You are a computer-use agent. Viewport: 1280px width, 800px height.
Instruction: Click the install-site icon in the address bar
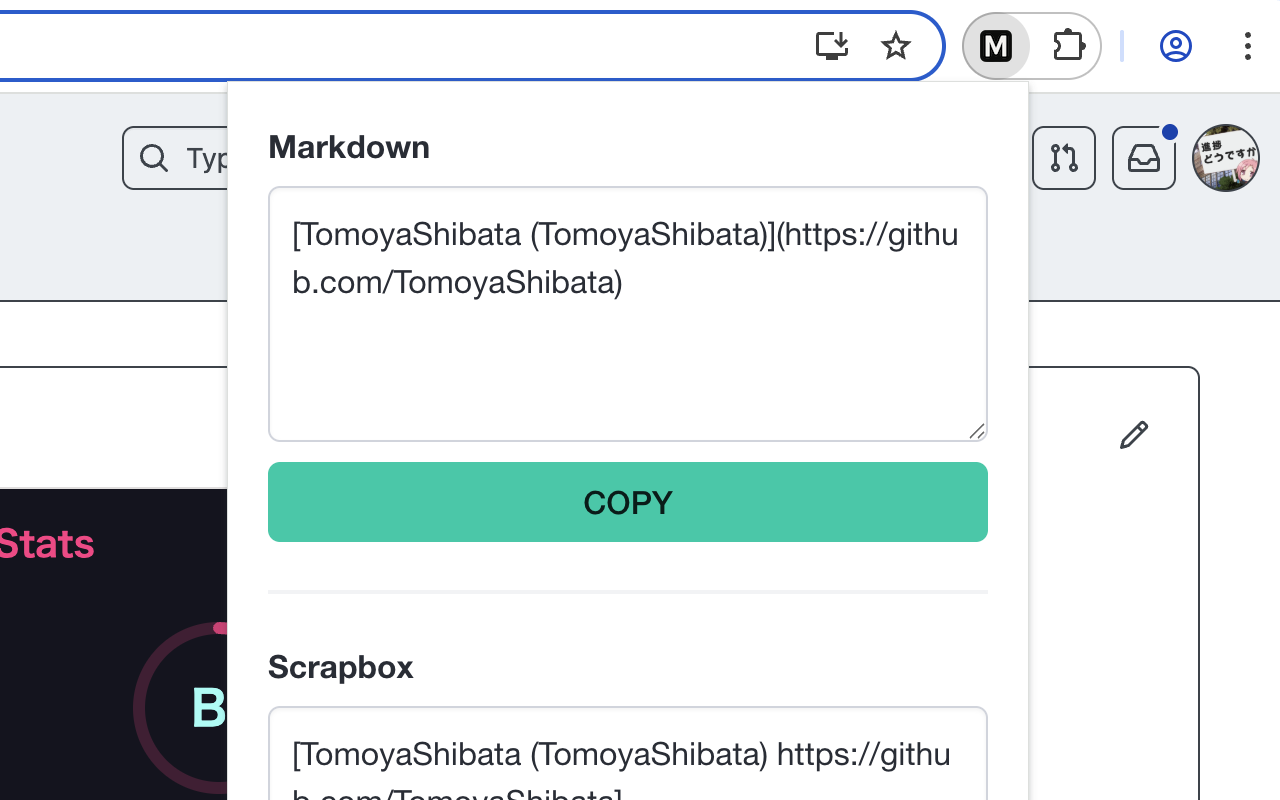click(x=831, y=46)
